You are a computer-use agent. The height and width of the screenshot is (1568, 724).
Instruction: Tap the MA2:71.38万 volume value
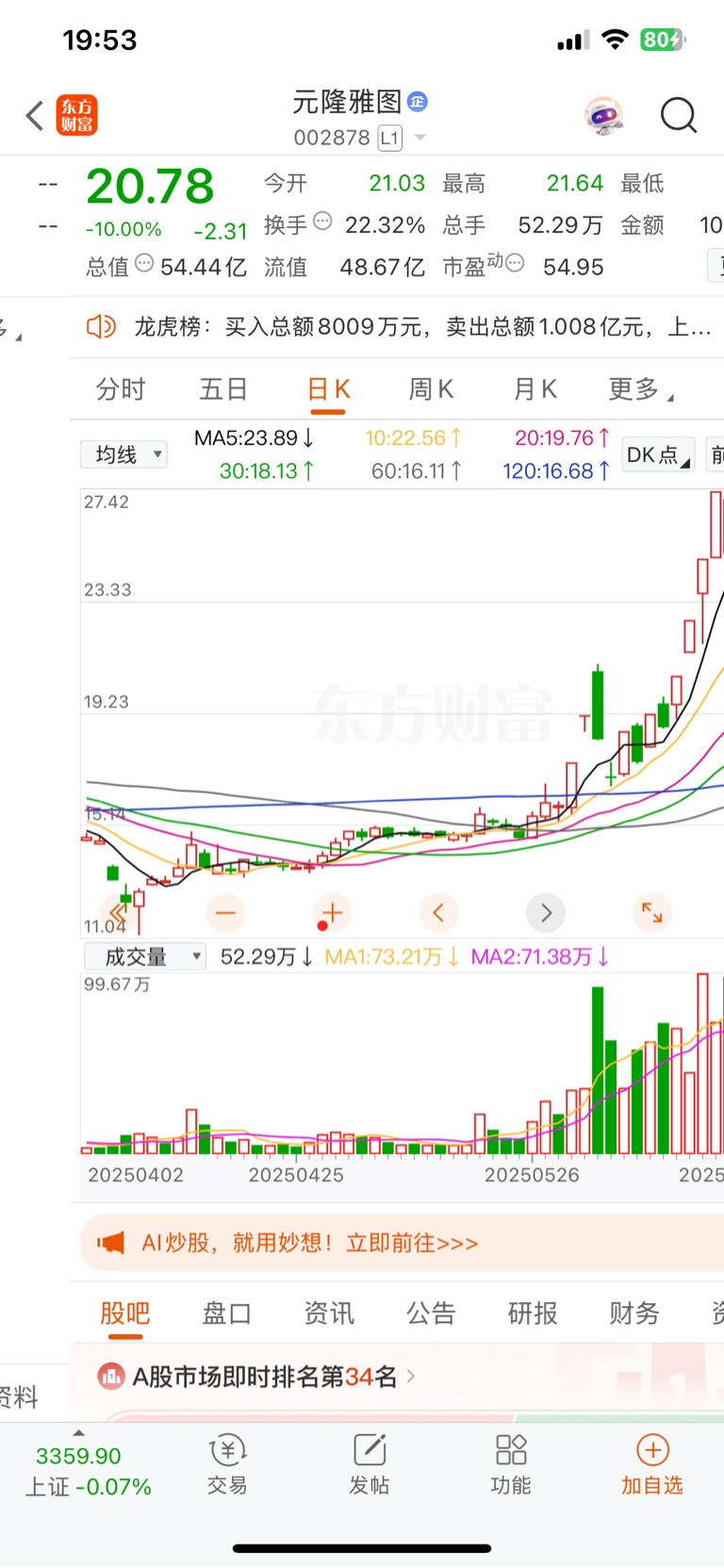pyautogui.click(x=540, y=957)
